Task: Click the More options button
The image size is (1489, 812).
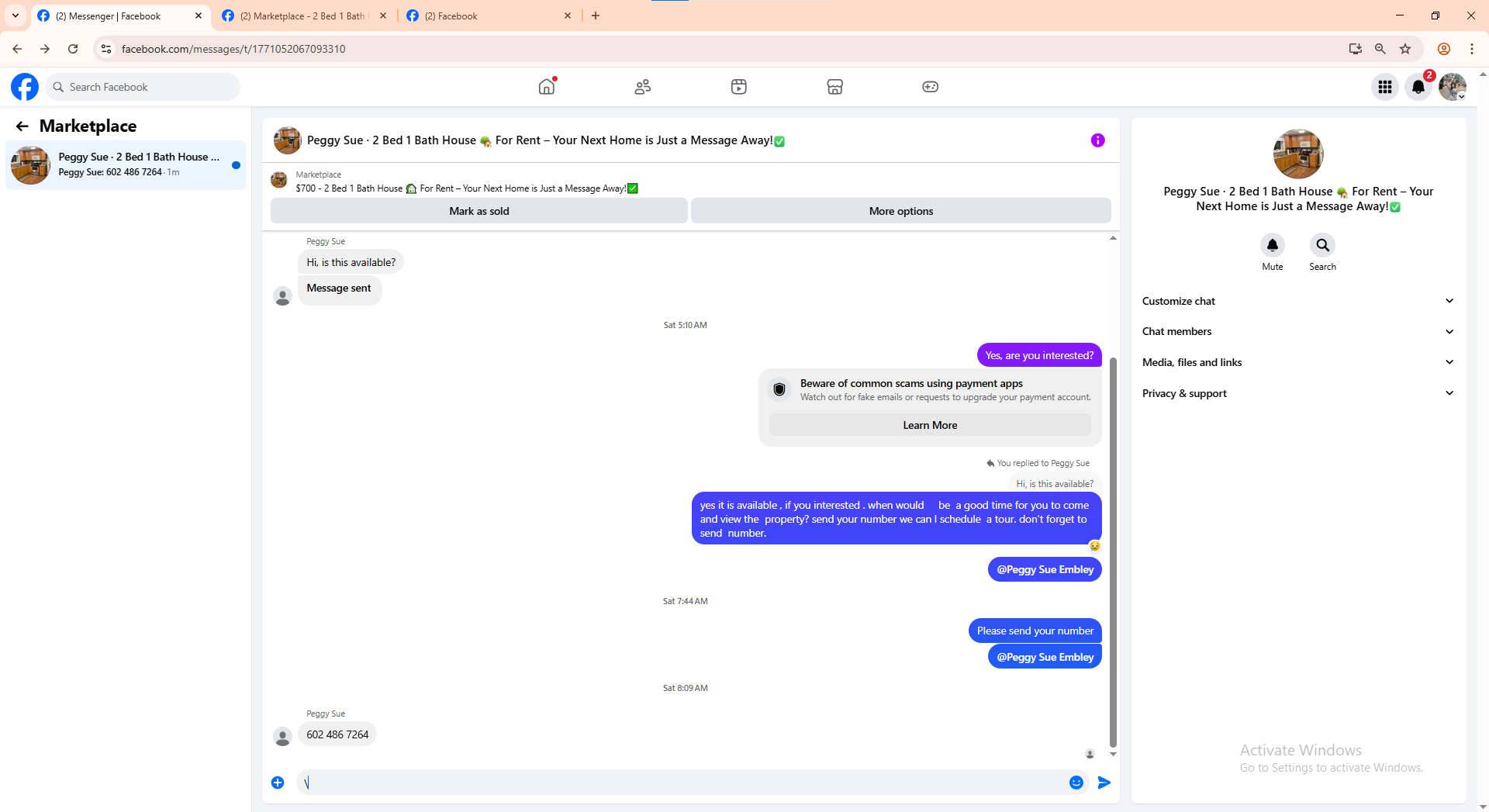Action: click(x=901, y=211)
